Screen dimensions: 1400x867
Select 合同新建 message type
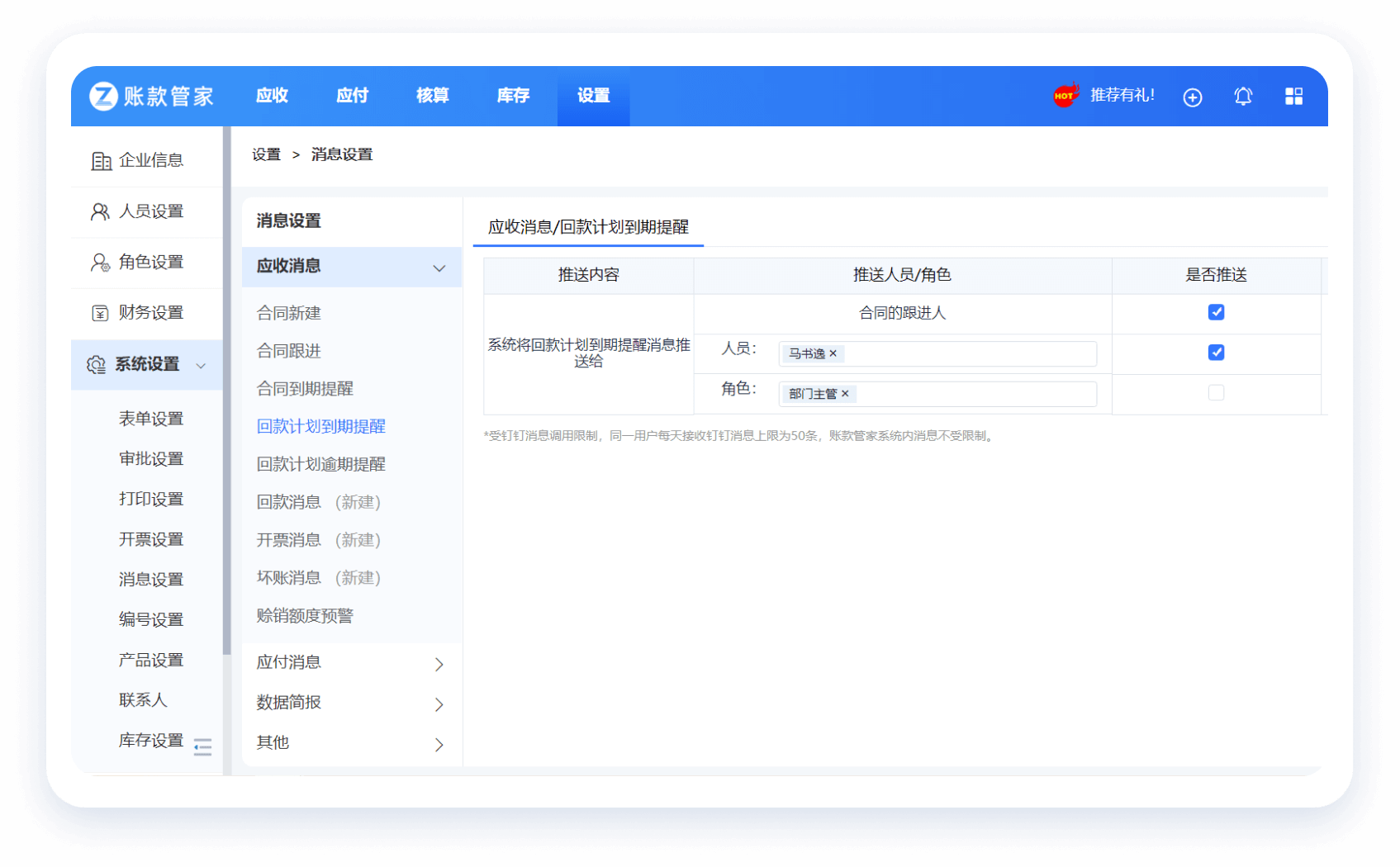pos(288,313)
